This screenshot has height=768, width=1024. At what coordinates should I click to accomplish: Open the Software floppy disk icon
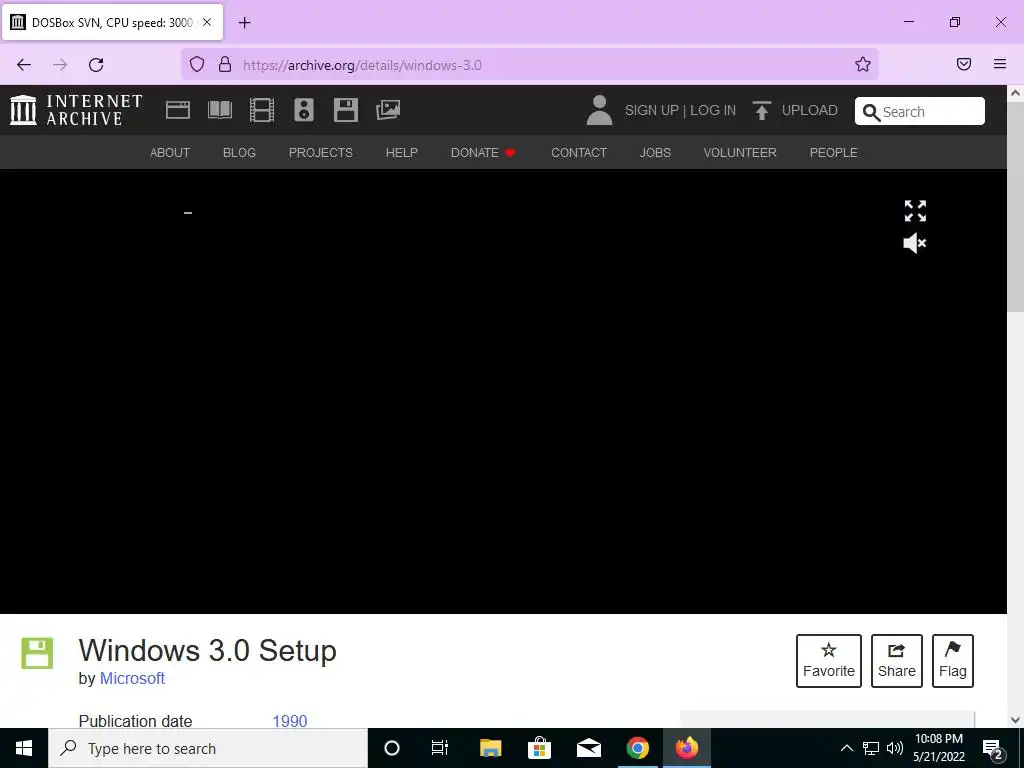click(x=345, y=110)
